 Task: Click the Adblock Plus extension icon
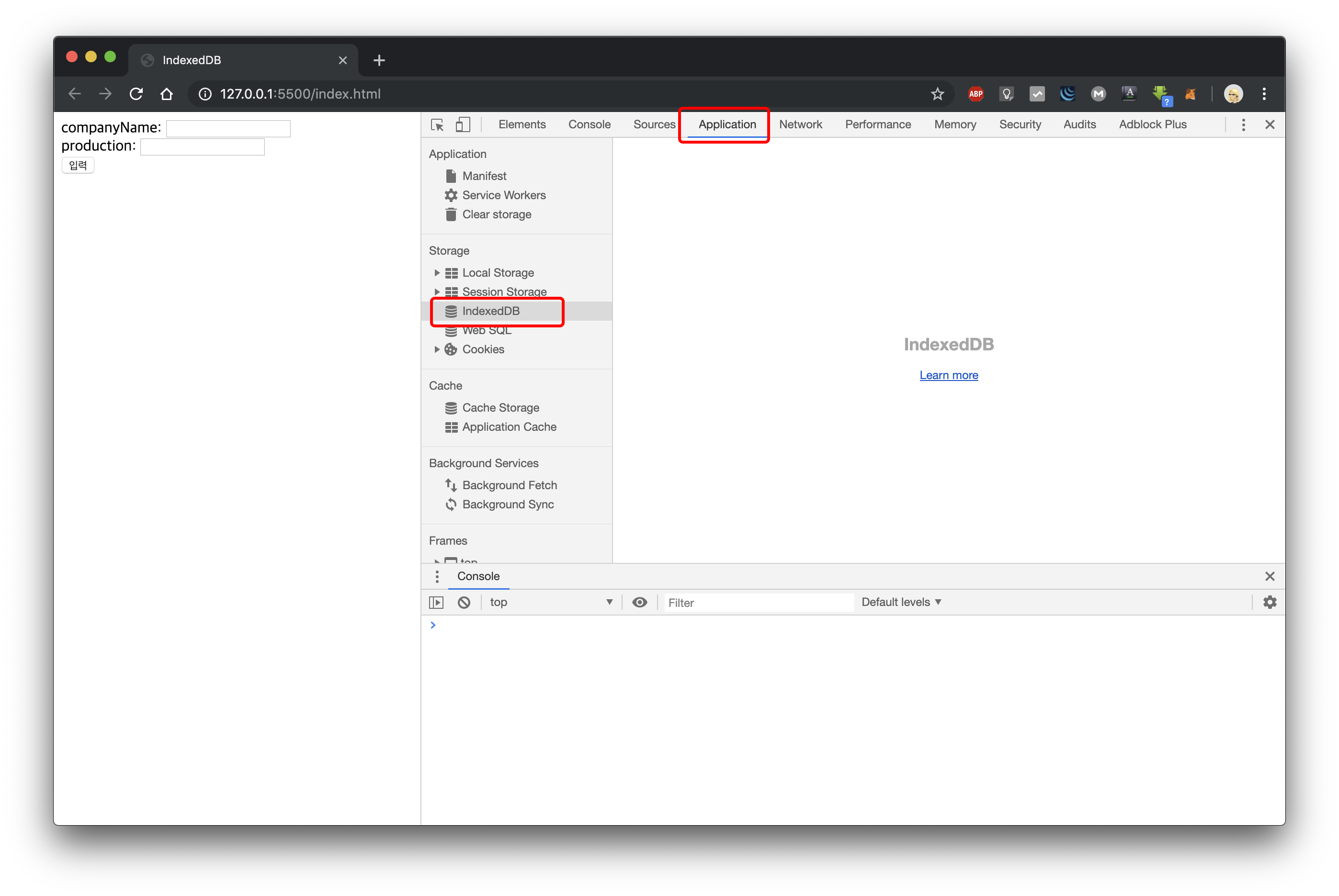(976, 94)
